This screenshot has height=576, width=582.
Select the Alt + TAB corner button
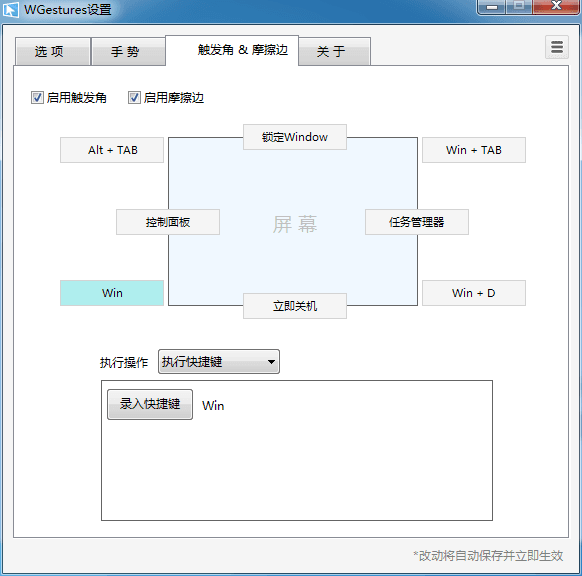tap(112, 150)
